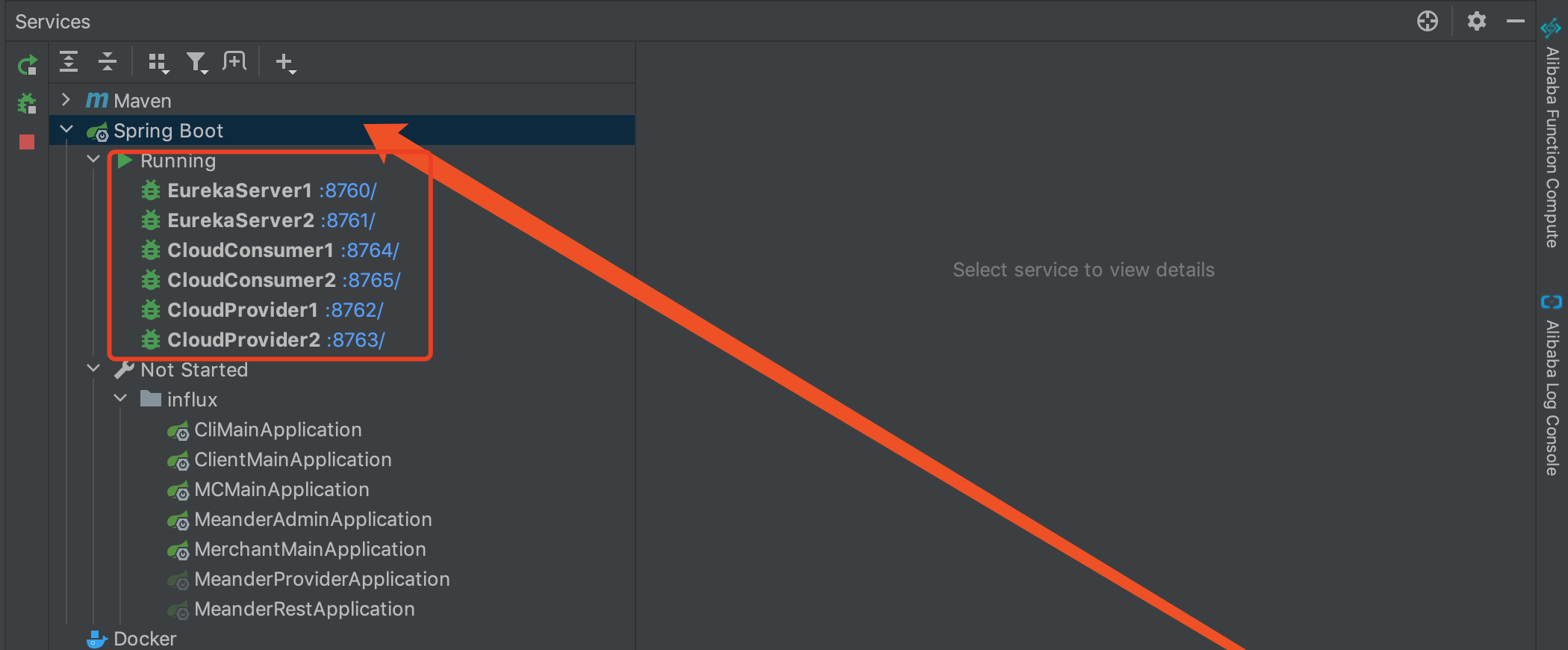Image resolution: width=1568 pixels, height=650 pixels.
Task: Click the Add Service plus icon
Action: (285, 63)
